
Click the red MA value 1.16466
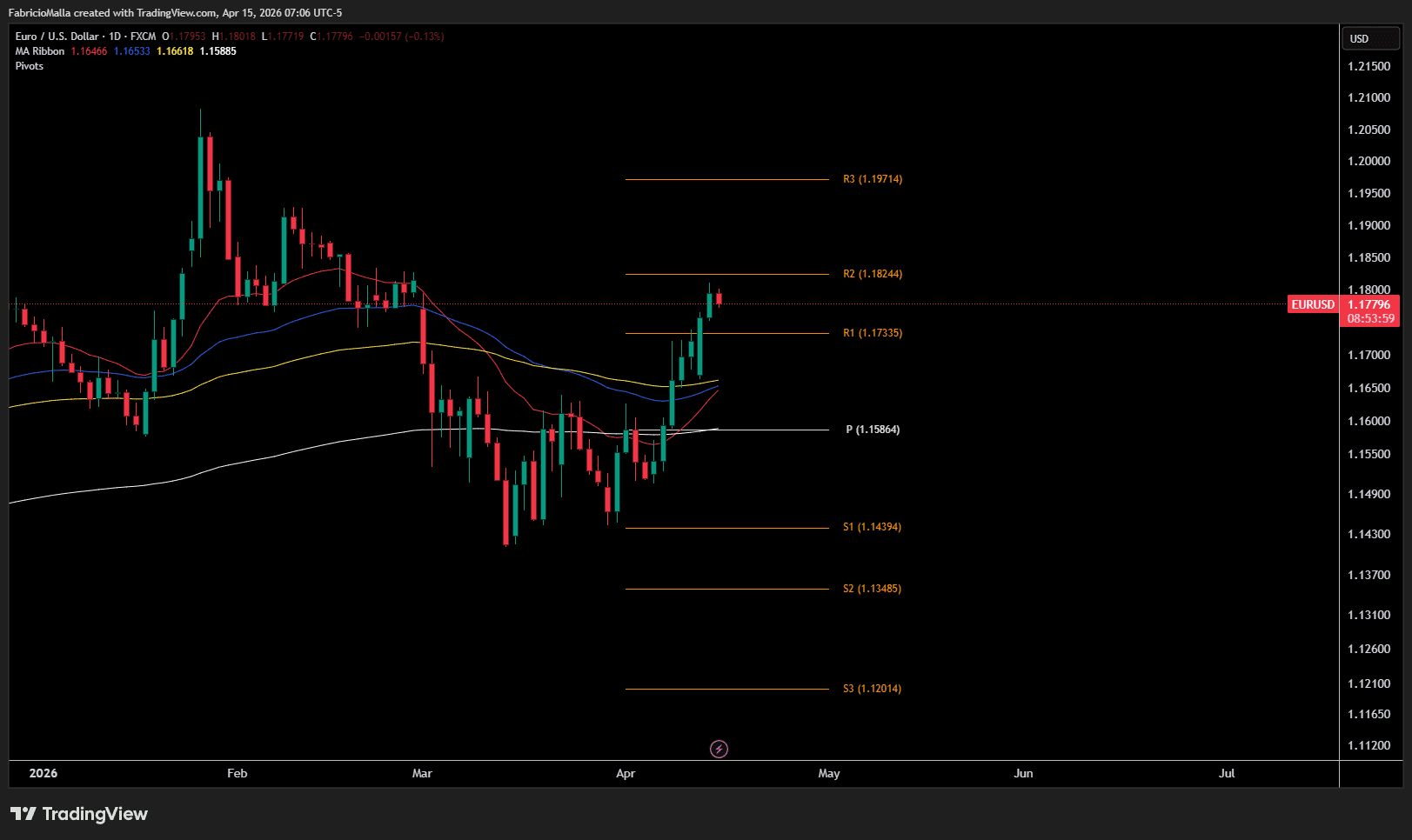(x=89, y=51)
